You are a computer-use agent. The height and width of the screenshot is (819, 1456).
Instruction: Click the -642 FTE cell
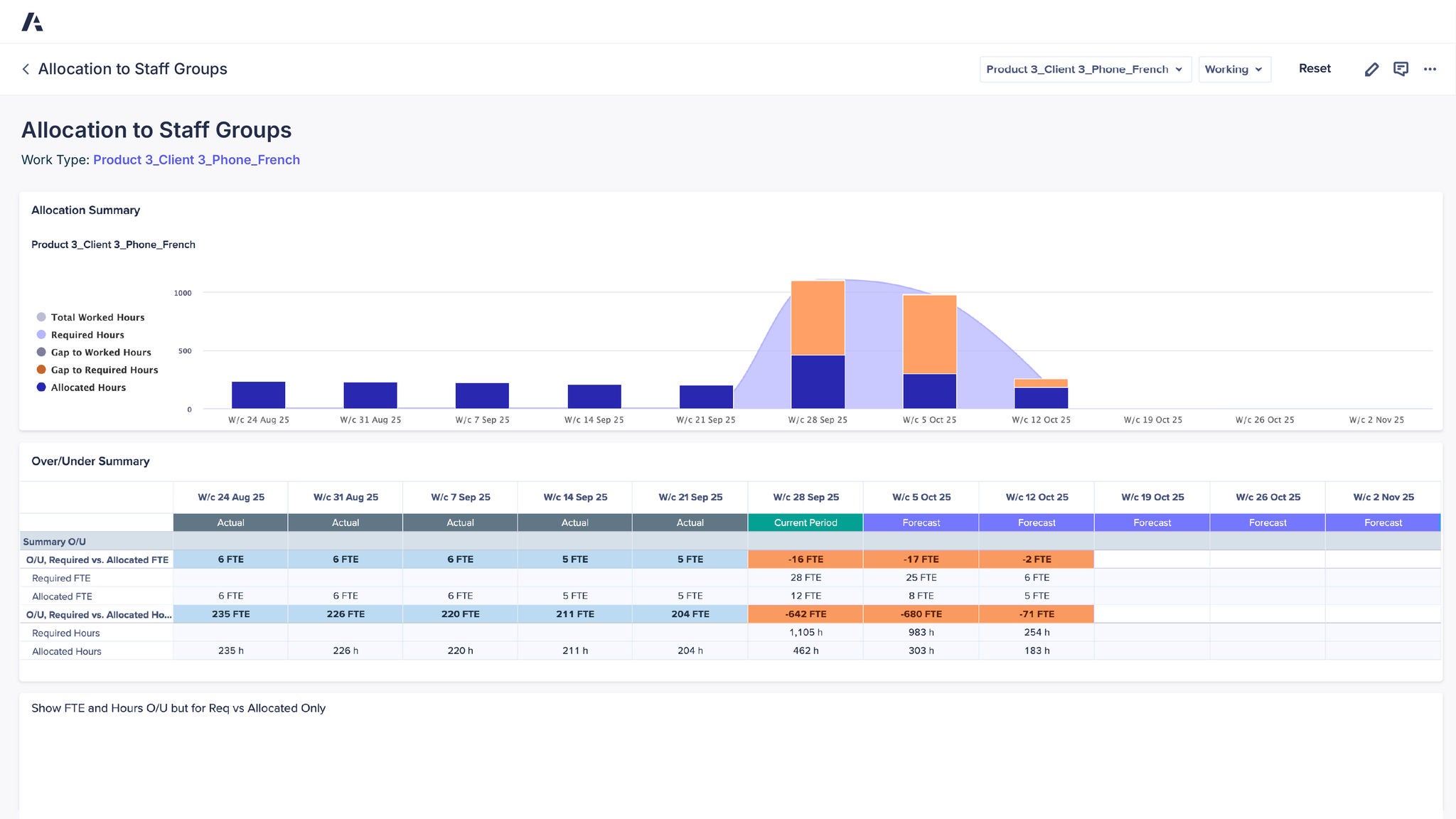click(805, 614)
